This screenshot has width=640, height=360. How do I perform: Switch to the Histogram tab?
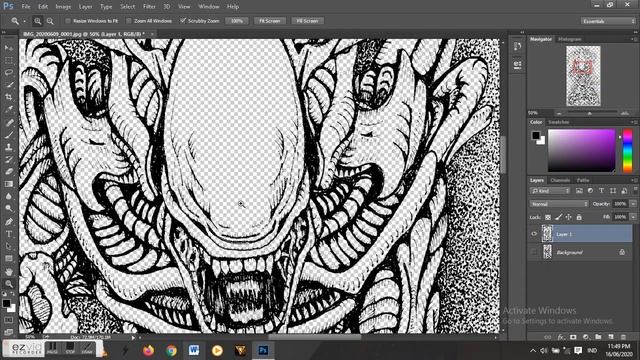click(569, 39)
